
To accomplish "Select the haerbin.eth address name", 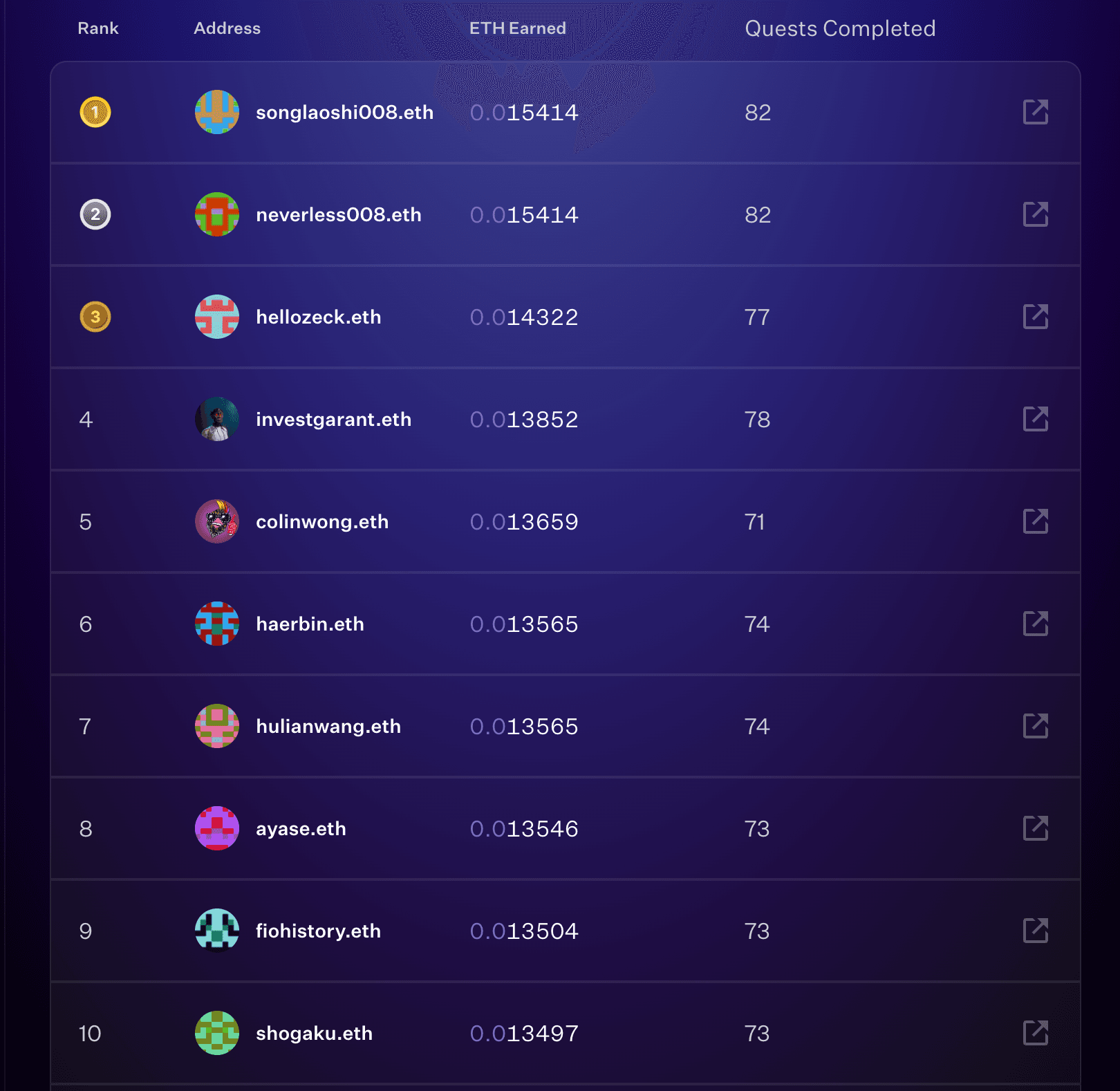I will (x=310, y=624).
